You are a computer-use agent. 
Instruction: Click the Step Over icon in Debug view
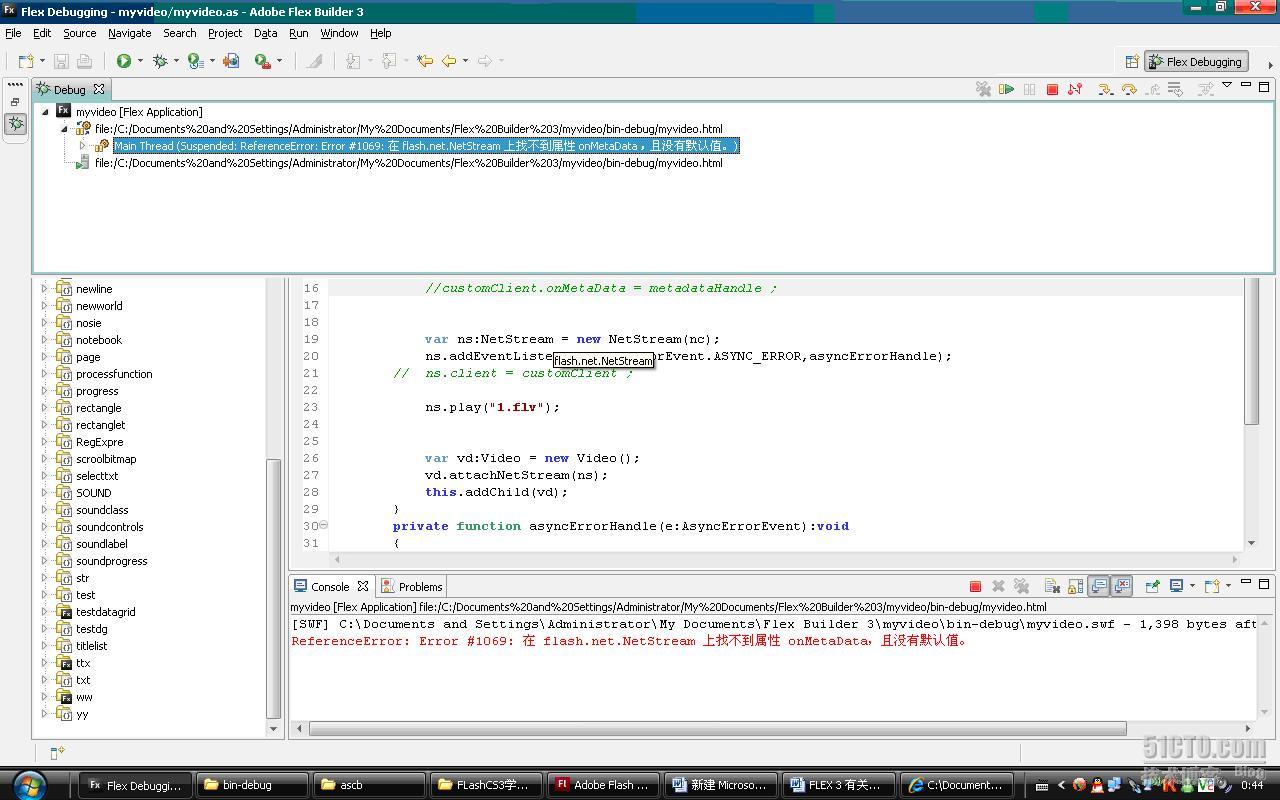[x=1129, y=89]
